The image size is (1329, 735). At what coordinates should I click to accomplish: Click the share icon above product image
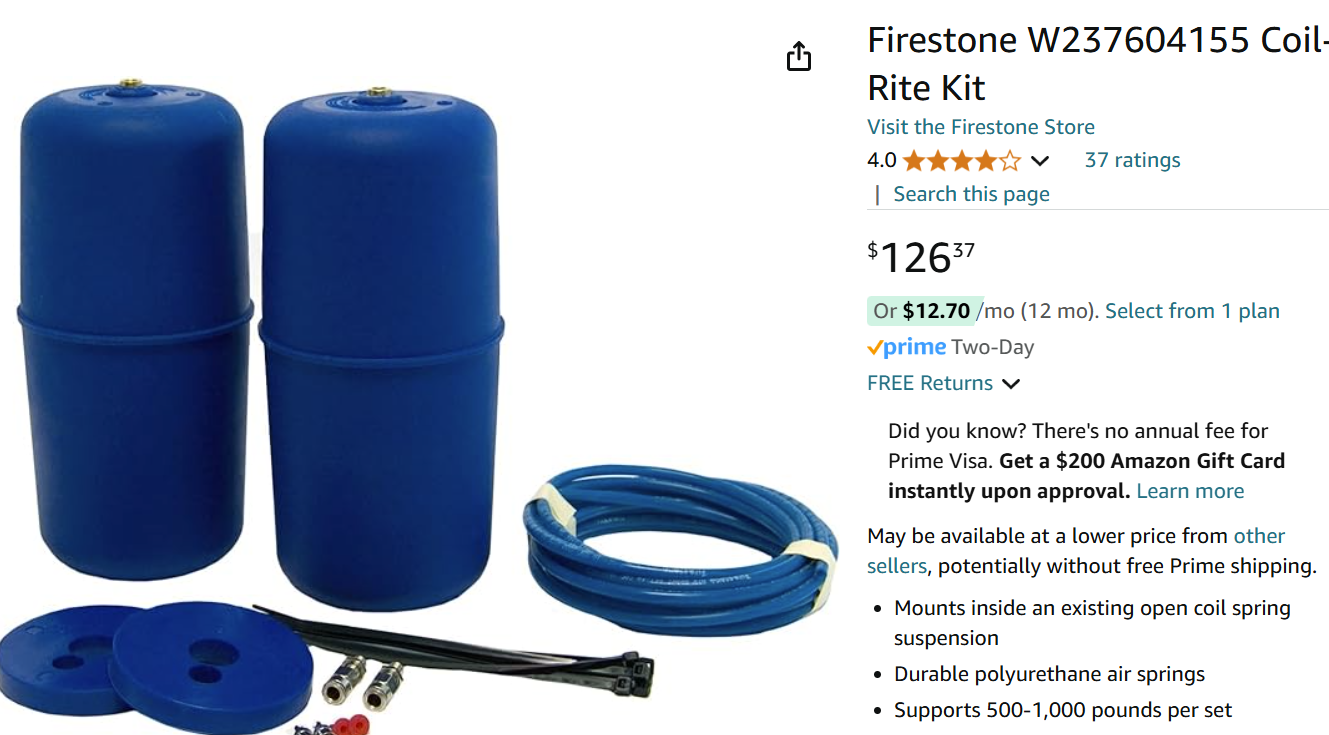pyautogui.click(x=799, y=57)
